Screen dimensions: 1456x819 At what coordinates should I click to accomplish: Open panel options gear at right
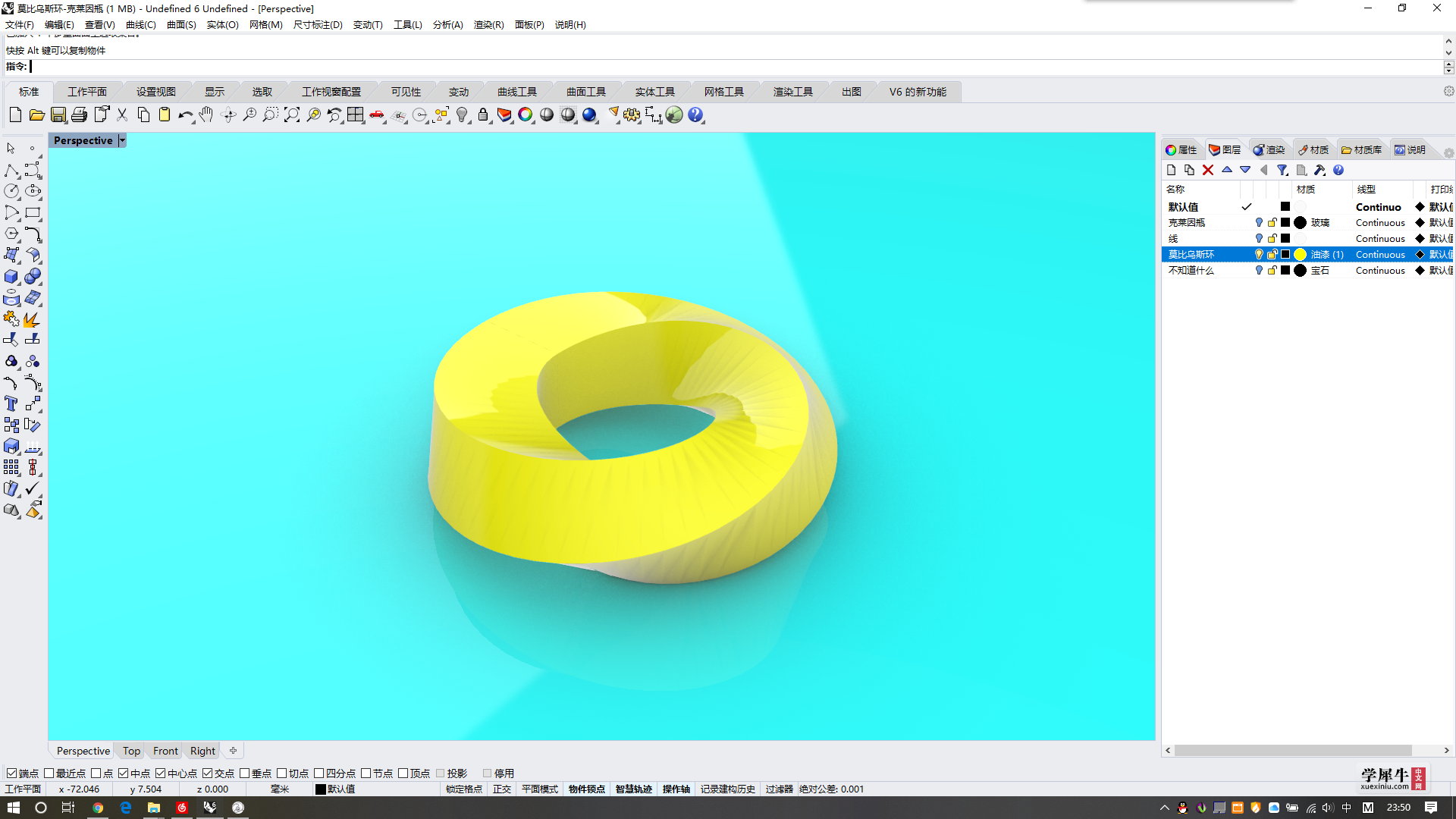tap(1448, 153)
